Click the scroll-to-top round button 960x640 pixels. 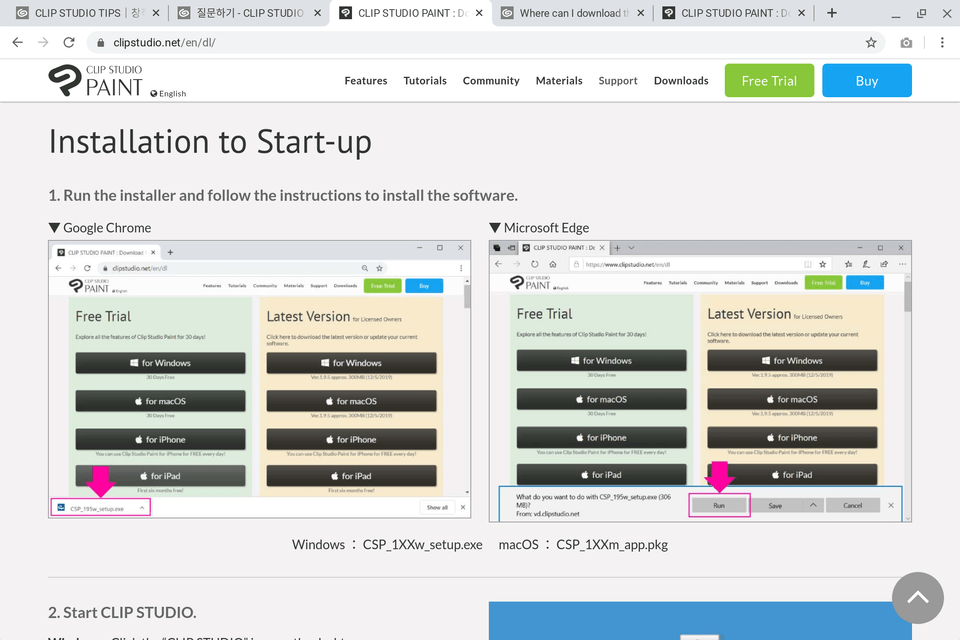click(917, 598)
